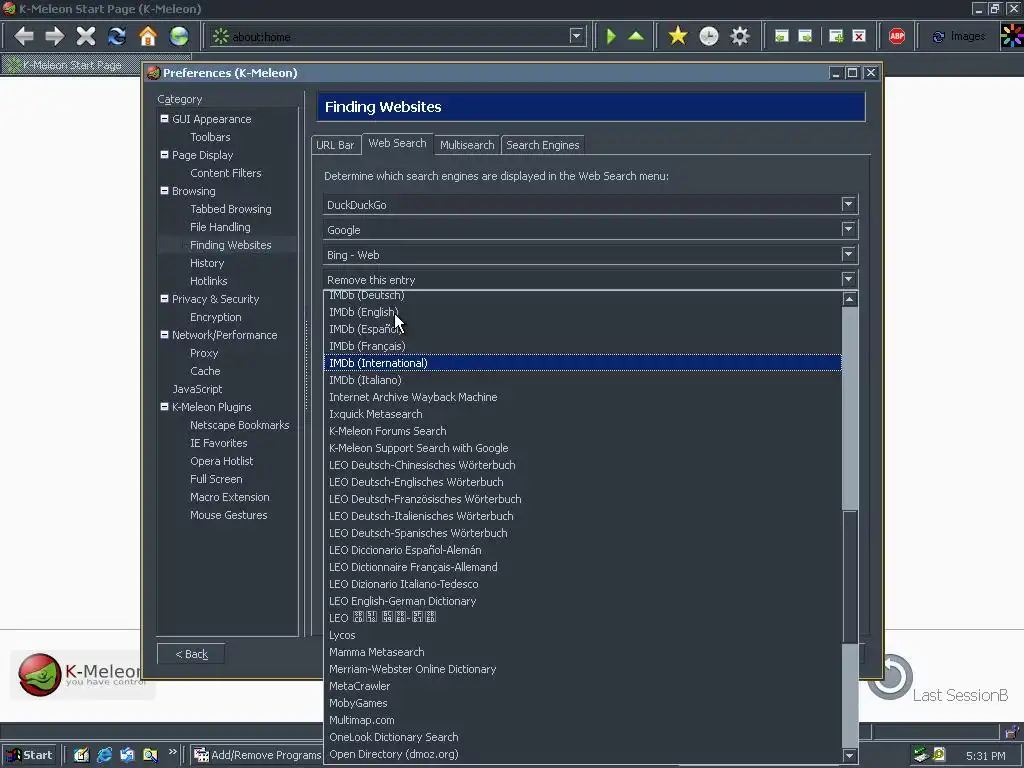The image size is (1024, 768).
Task: Open history with the clock icon
Action: pyautogui.click(x=709, y=36)
